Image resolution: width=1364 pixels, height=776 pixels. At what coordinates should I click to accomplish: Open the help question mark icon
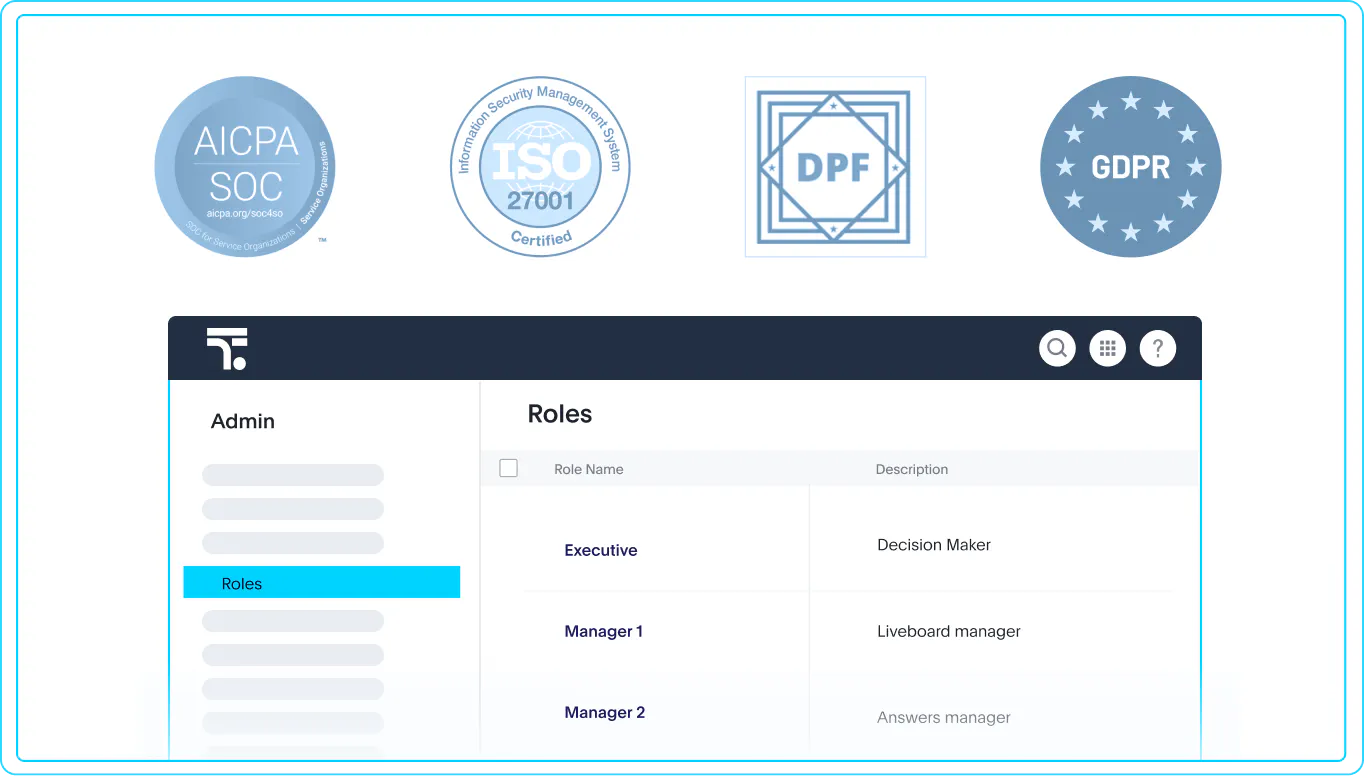coord(1158,348)
